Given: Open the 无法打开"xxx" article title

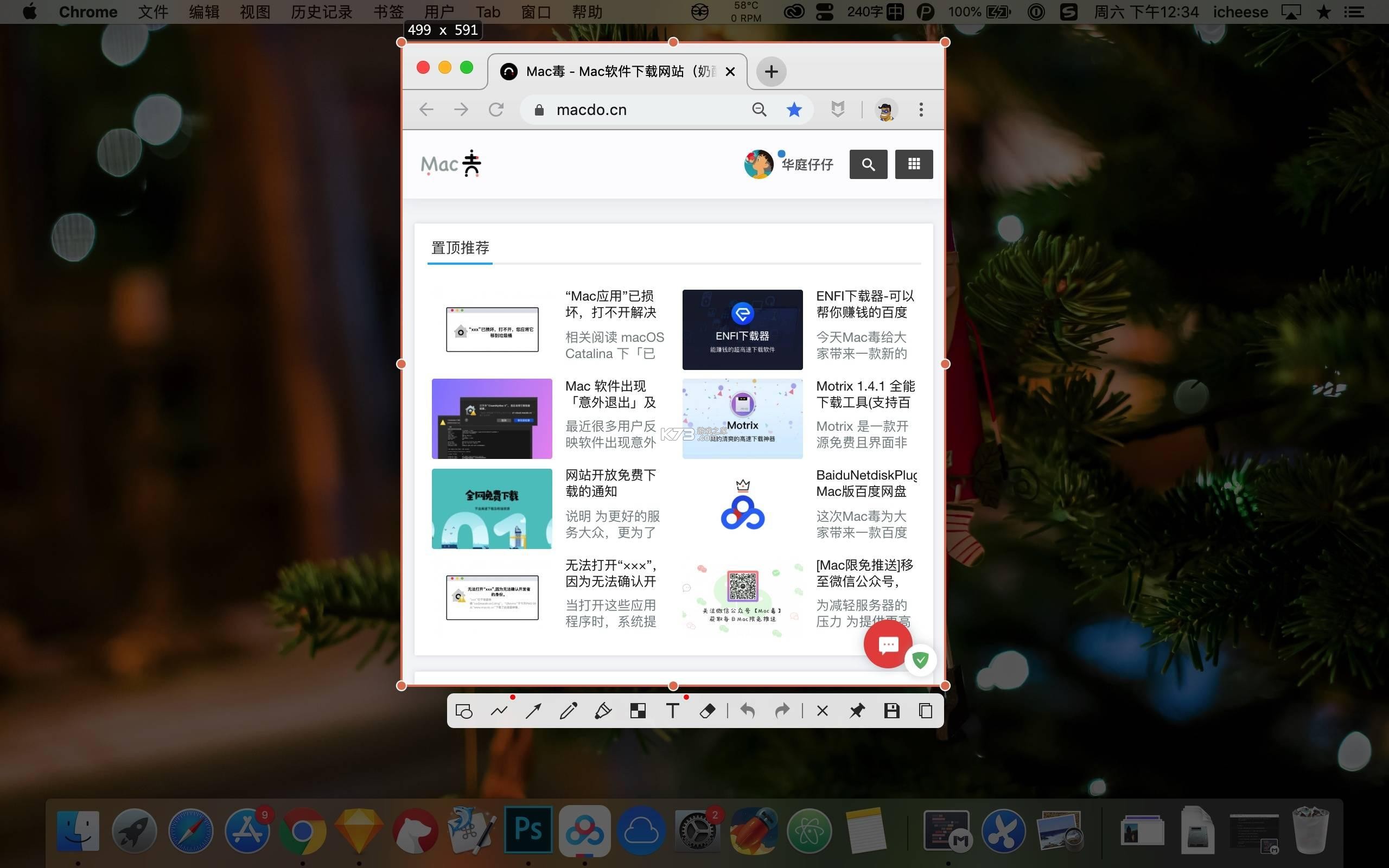Looking at the screenshot, I should pos(611,573).
